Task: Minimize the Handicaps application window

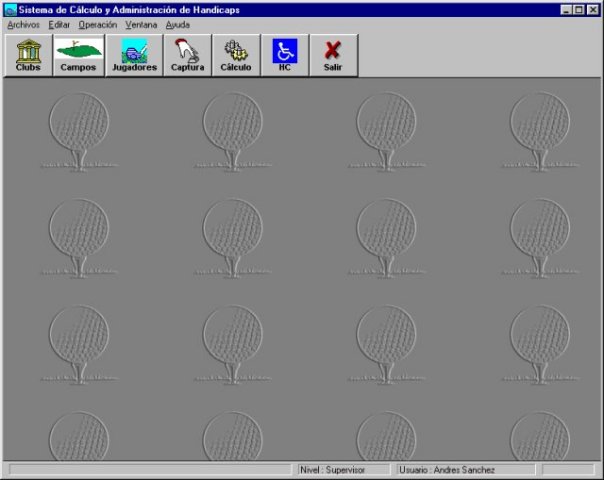Action: [566, 9]
